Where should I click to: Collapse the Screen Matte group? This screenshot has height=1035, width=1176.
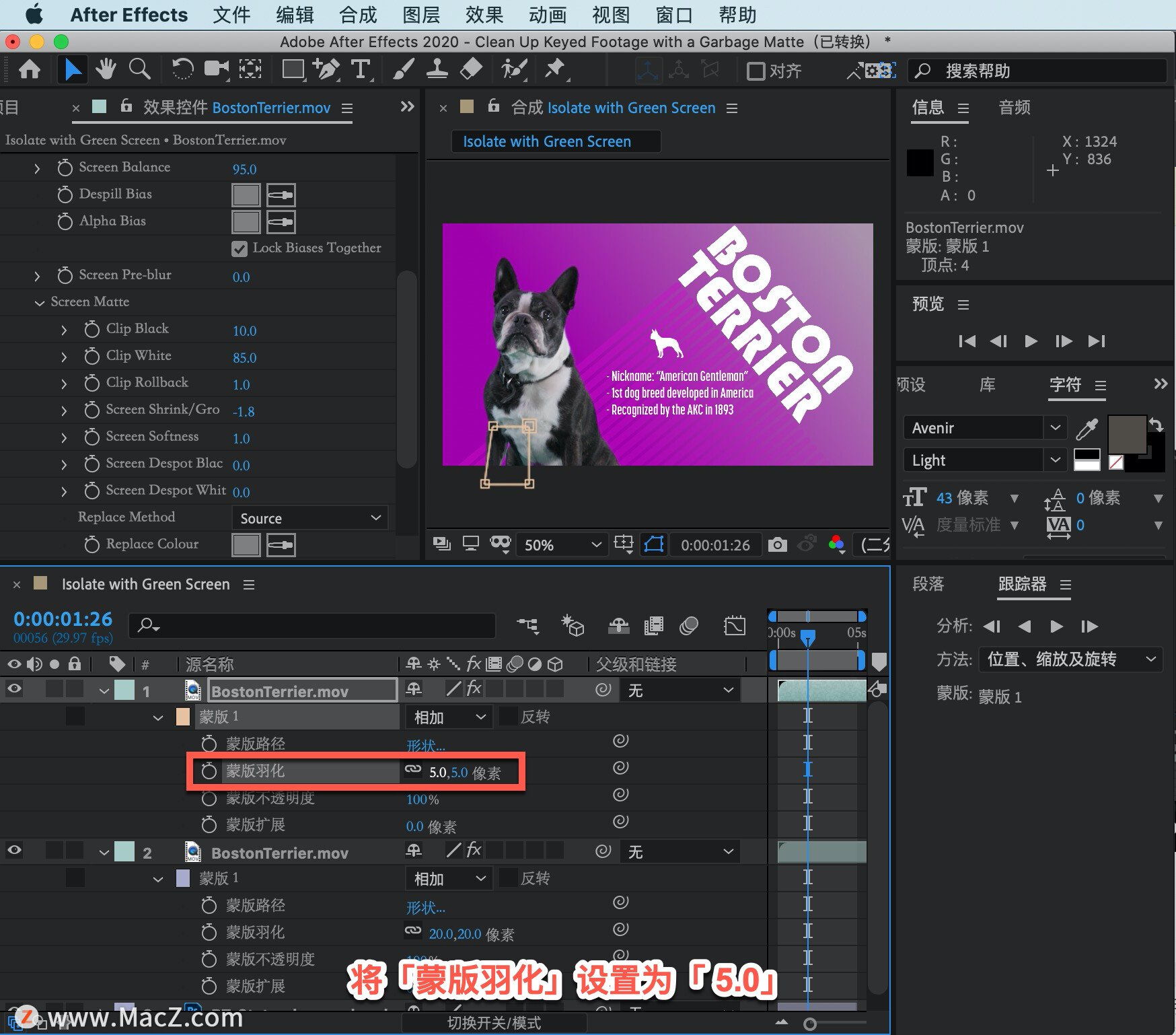click(x=40, y=303)
